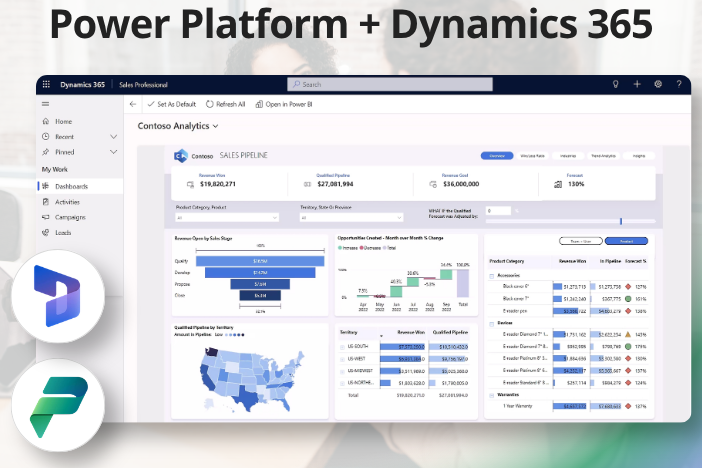Click the Leads phone icon
Image resolution: width=702 pixels, height=468 pixels.
46,232
